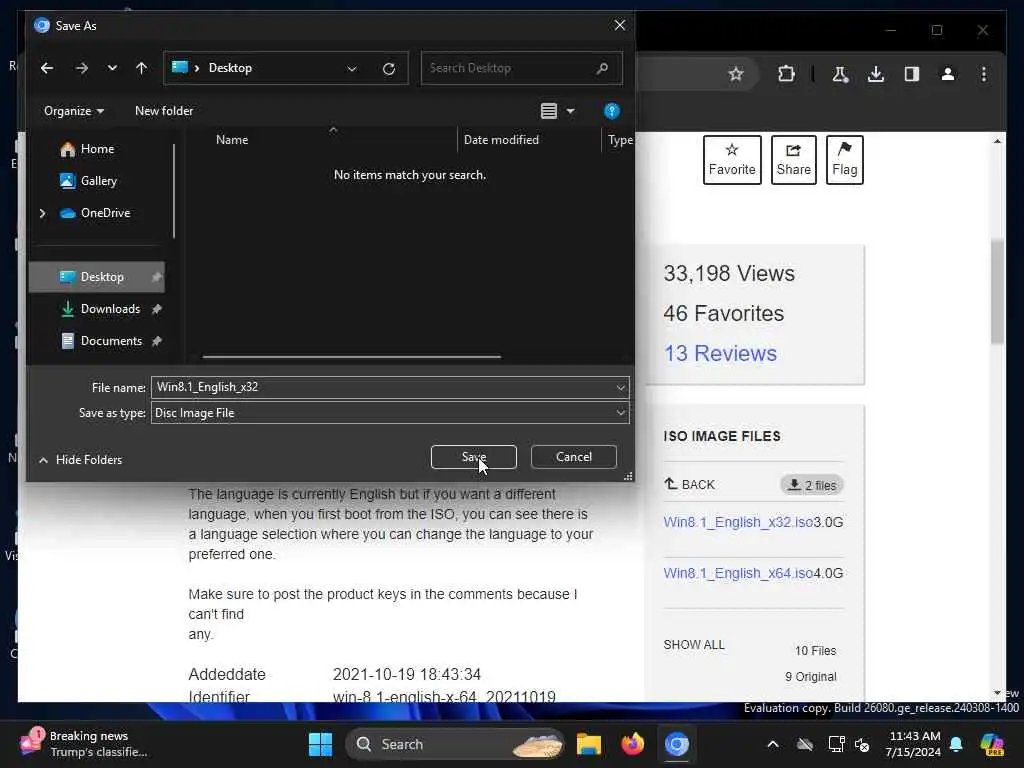Select Gallery in navigation pane
The height and width of the screenshot is (768, 1024).
tap(99, 181)
